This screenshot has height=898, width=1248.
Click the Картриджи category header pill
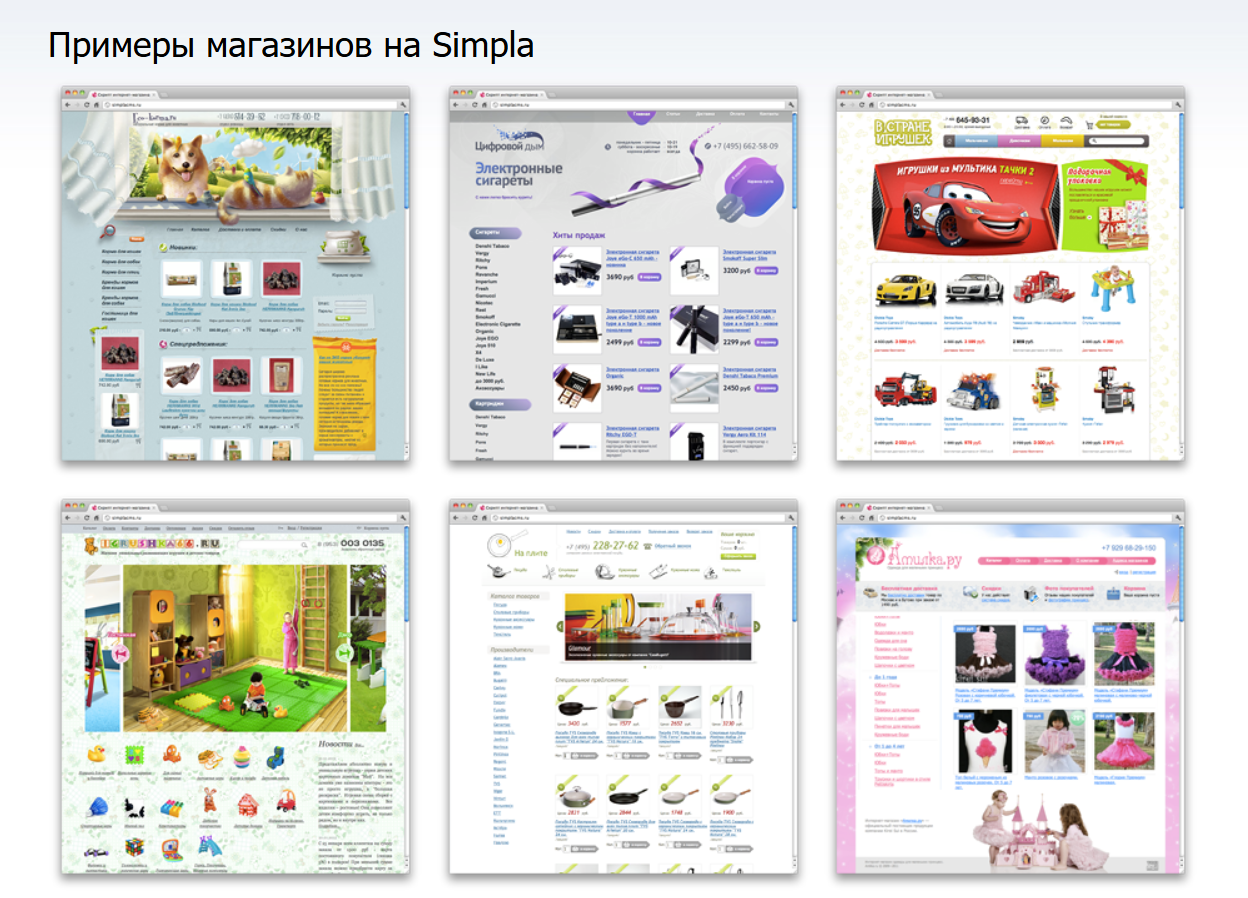(x=500, y=404)
